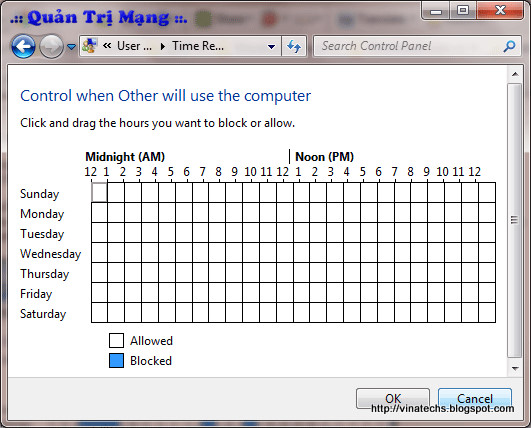531x428 pixels.
Task: Click the 'Noon (PM)' header
Action: pos(324,157)
